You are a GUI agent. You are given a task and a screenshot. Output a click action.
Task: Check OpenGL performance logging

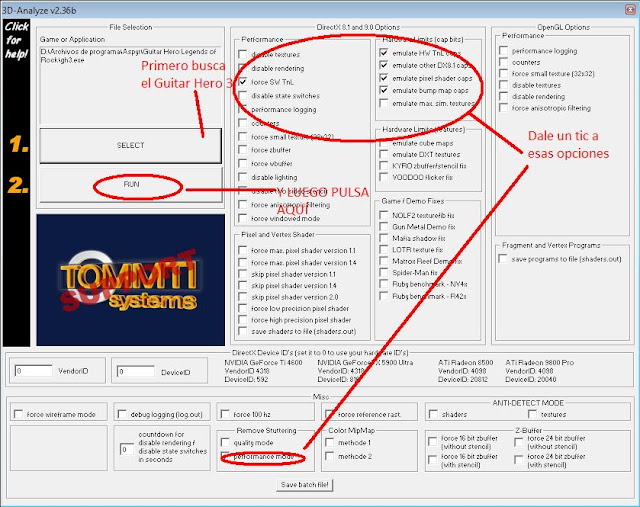point(504,51)
